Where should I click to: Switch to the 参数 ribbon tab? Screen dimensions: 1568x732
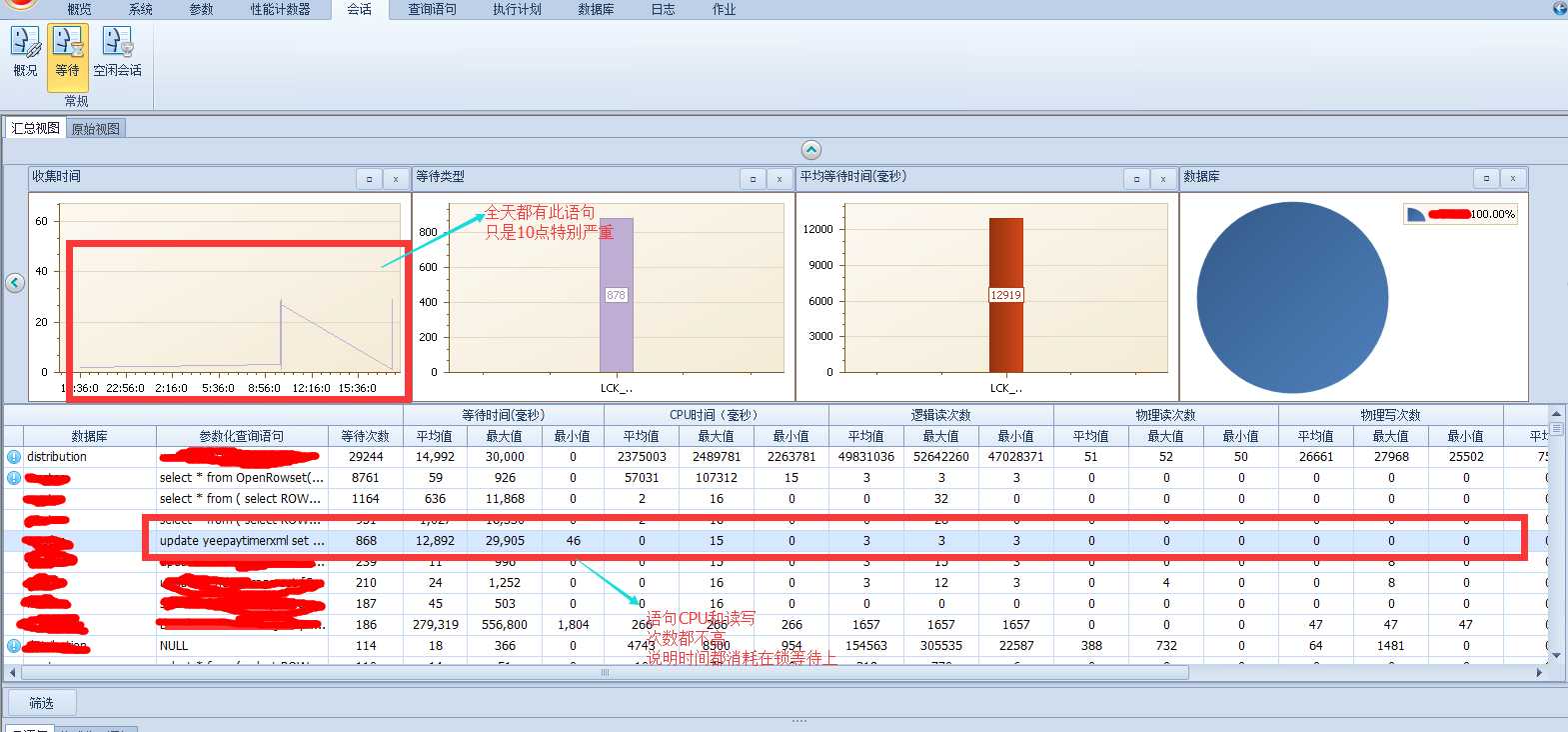pyautogui.click(x=202, y=9)
